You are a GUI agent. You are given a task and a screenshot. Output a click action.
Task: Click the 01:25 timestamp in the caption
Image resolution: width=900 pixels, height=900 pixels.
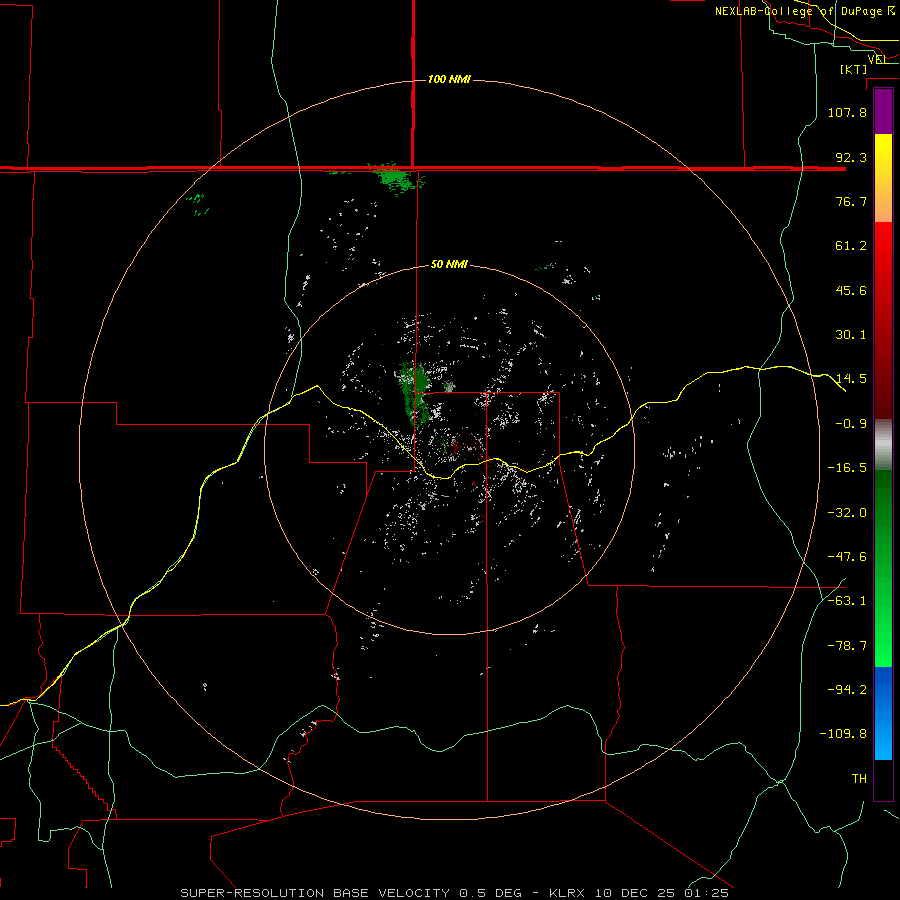(707, 893)
